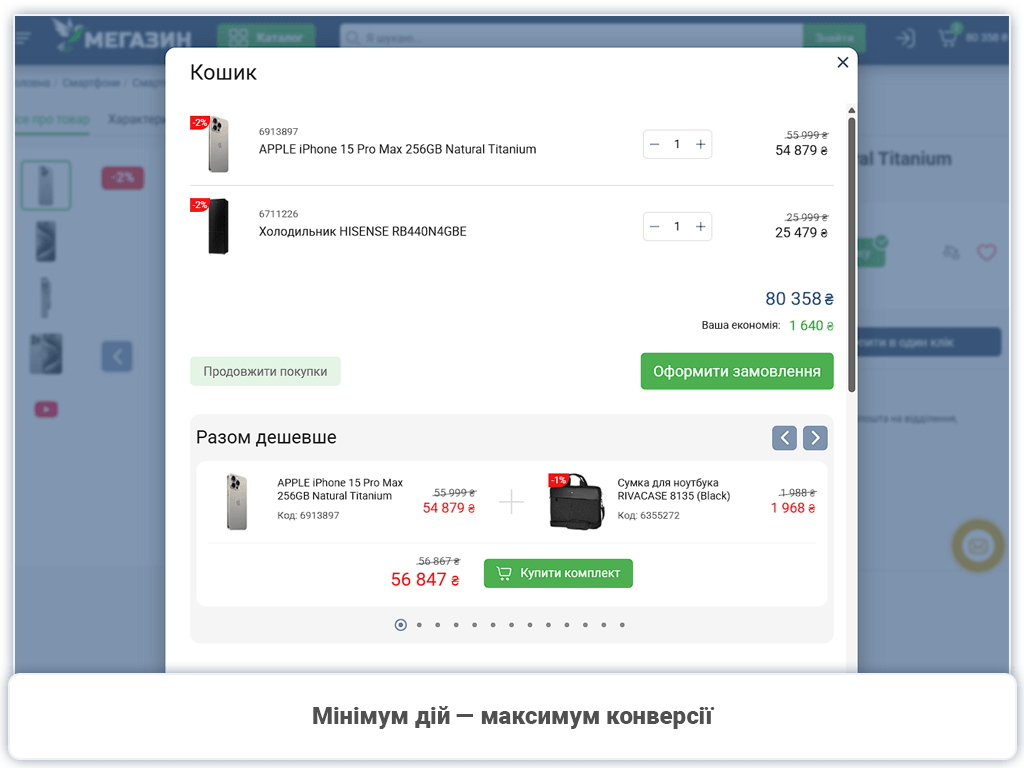Click the cart dialog scrollbar
Screen dimensions: 1024x768
852,255
